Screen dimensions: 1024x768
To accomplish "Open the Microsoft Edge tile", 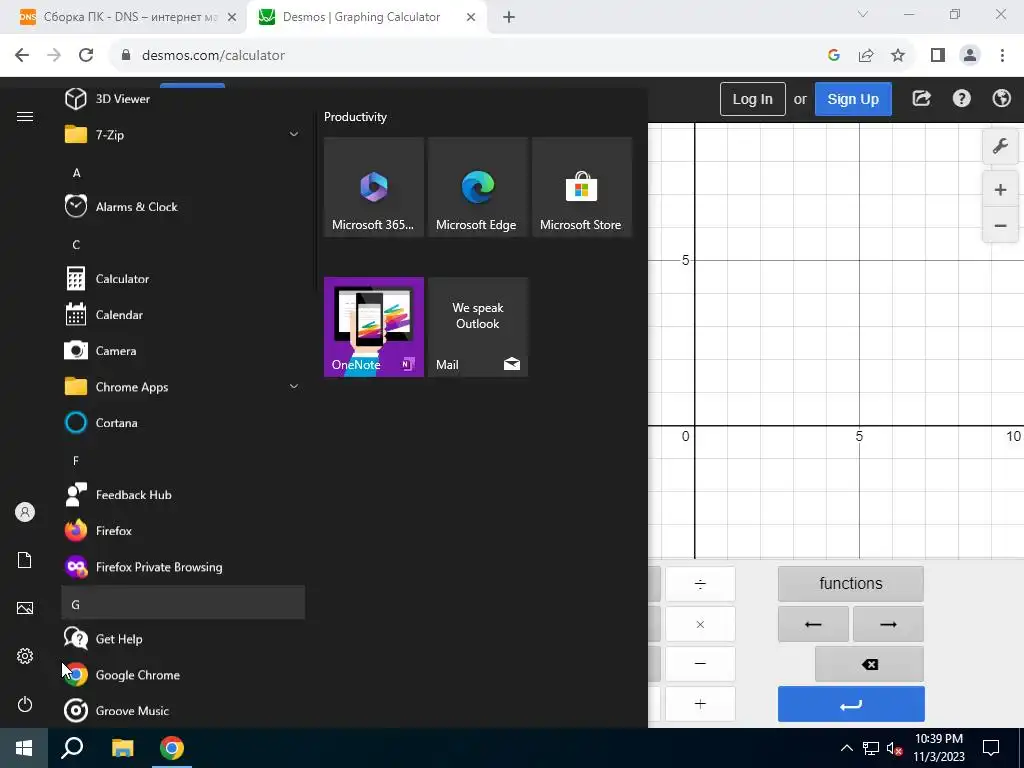I will tap(478, 187).
